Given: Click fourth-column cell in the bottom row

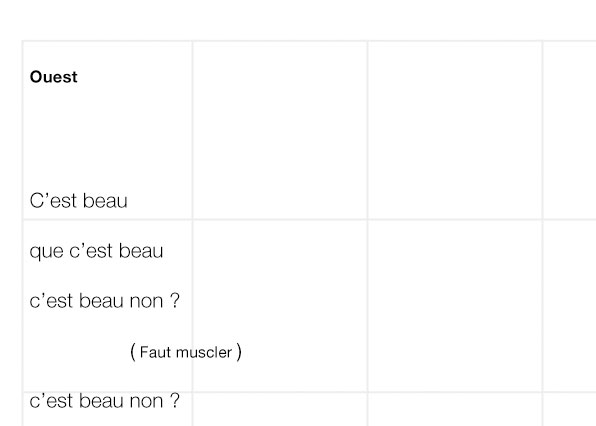Looking at the screenshot, I should coord(569,409).
